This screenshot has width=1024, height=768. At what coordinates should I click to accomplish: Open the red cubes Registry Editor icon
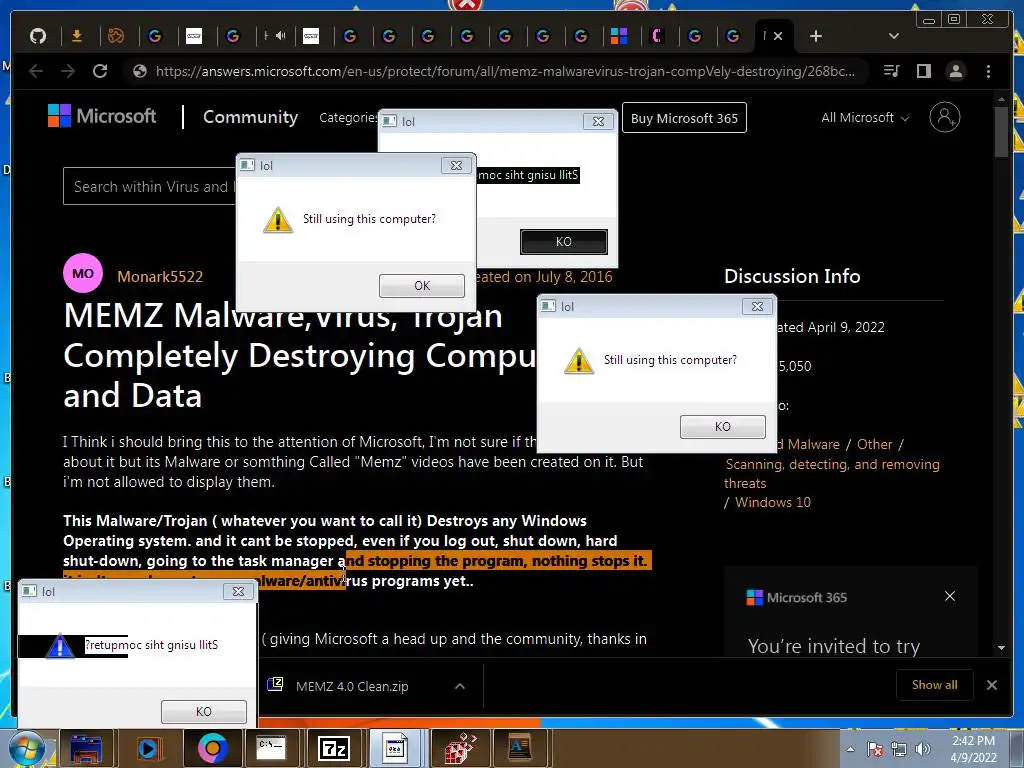460,748
